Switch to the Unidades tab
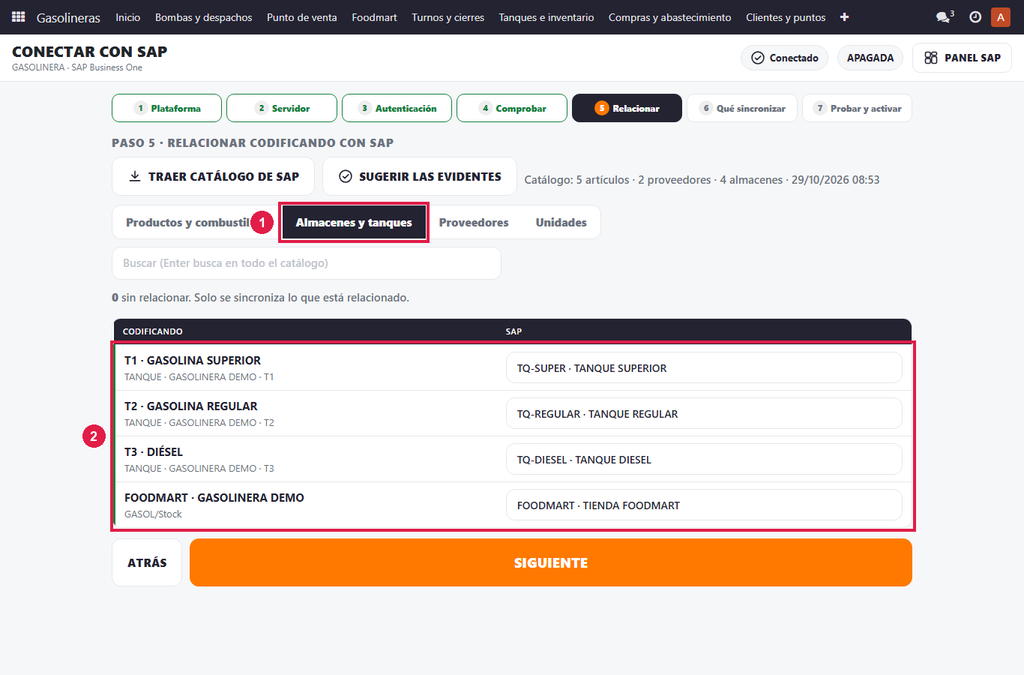The width and height of the screenshot is (1024, 675). [x=561, y=223]
